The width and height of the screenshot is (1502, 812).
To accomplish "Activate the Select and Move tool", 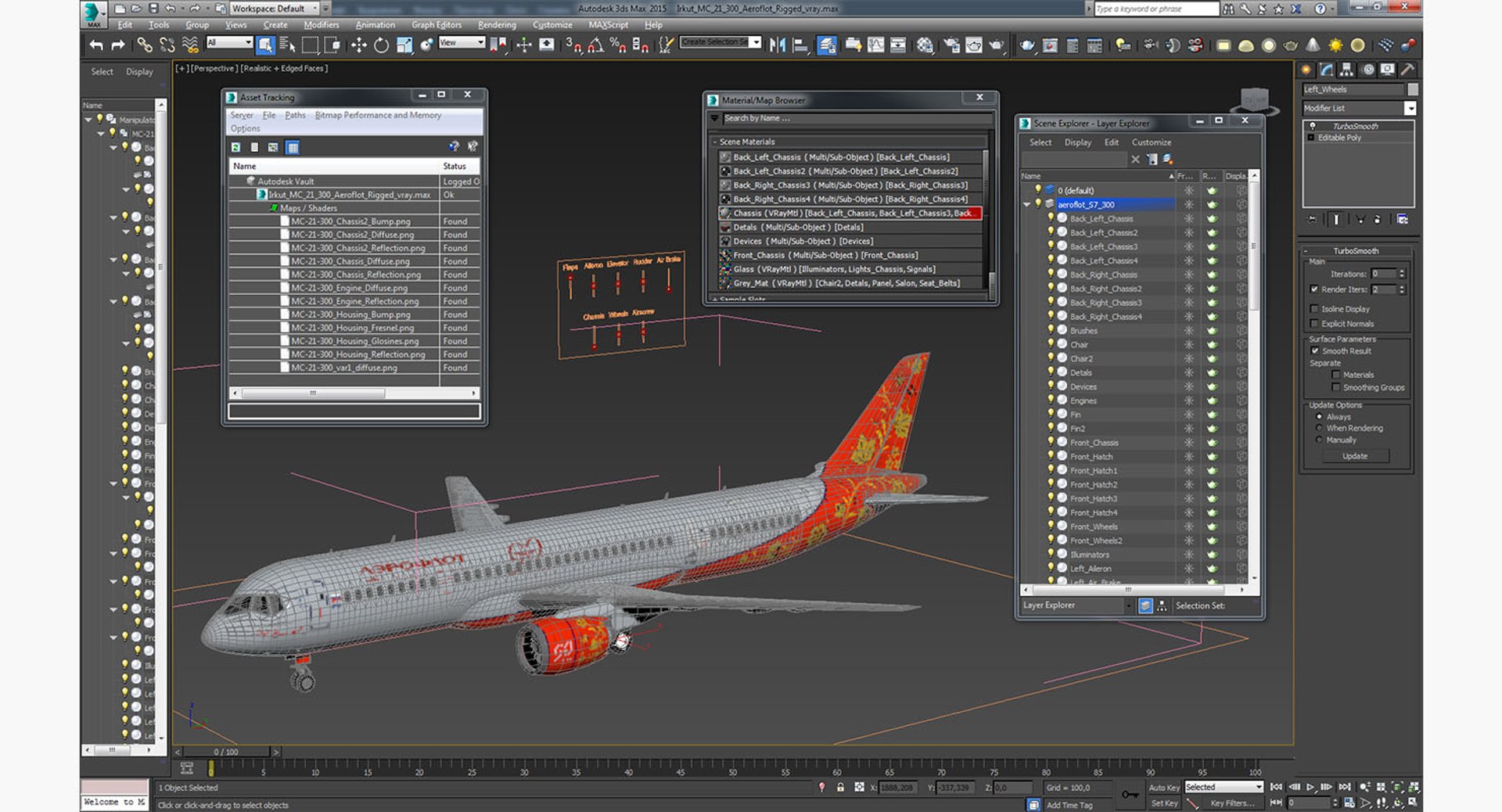I will pyautogui.click(x=359, y=45).
